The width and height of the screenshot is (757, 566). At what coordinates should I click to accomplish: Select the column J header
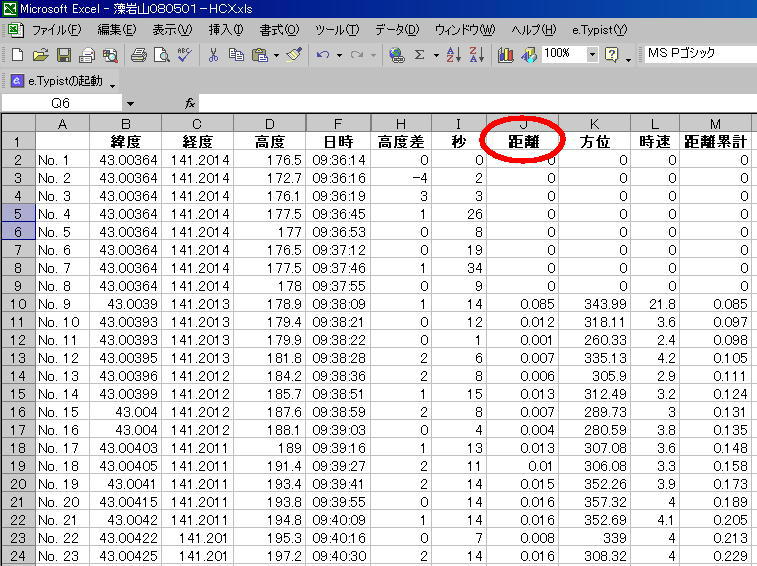coord(524,123)
